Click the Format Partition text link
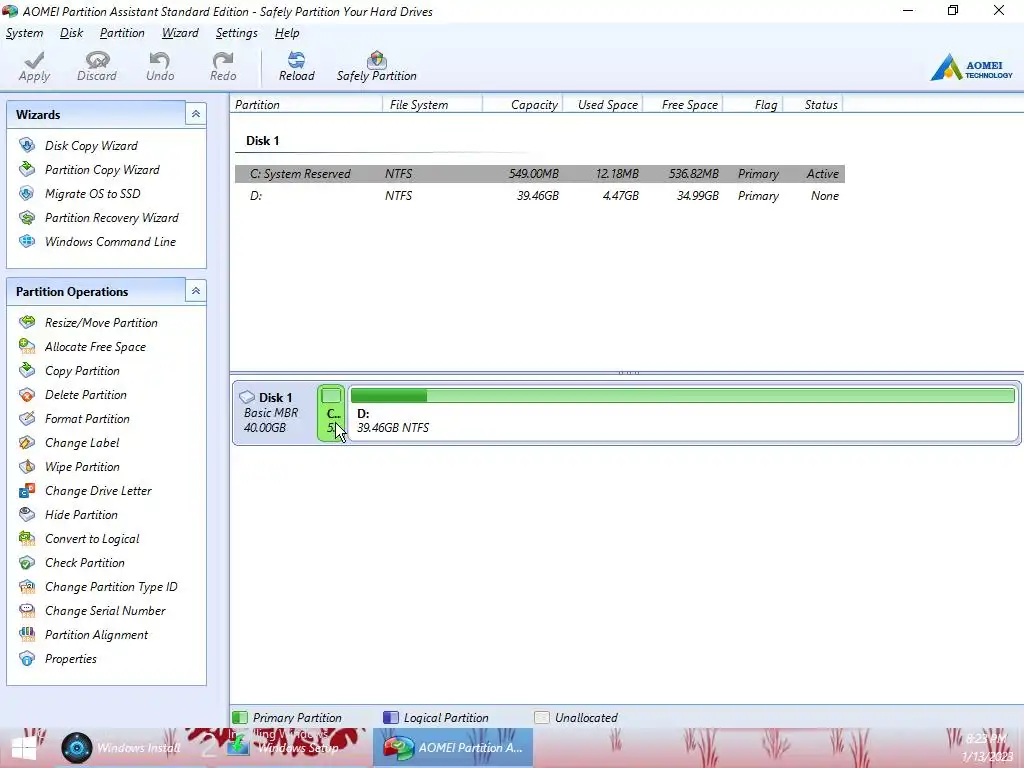1024x768 pixels. 87,418
